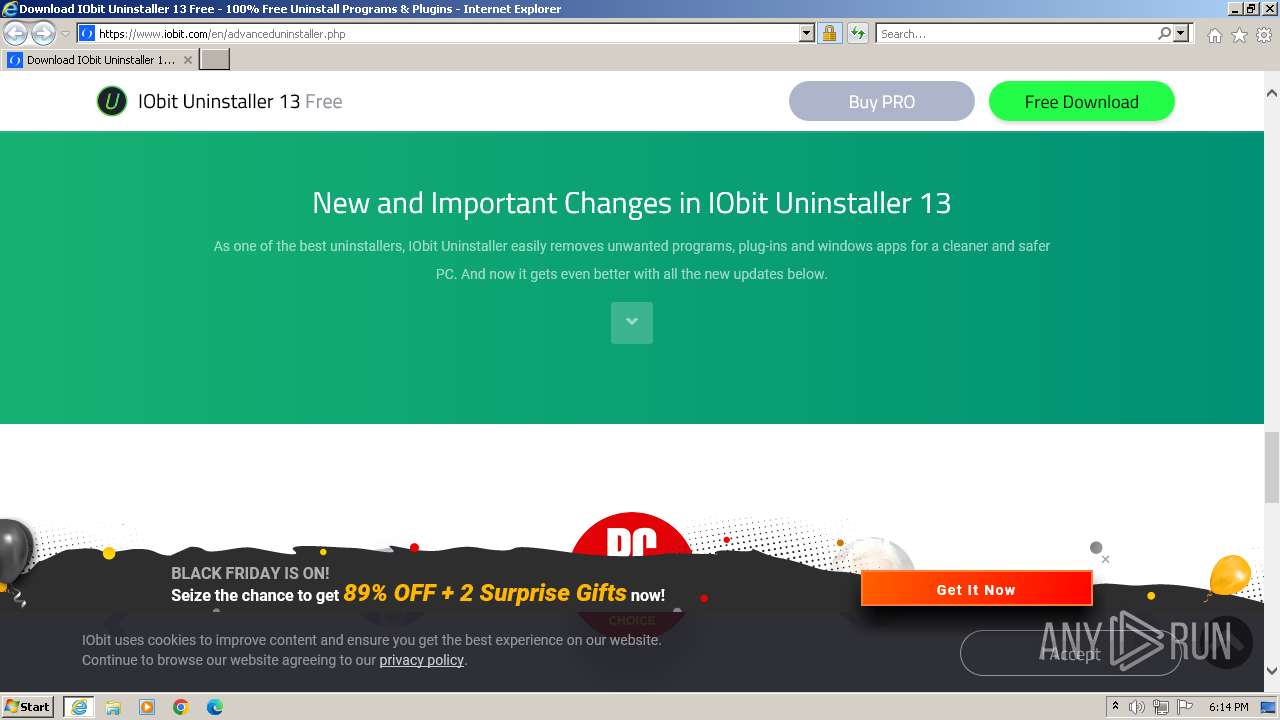The height and width of the screenshot is (720, 1280).
Task: Close the Black Friday banner
Action: point(1105,559)
